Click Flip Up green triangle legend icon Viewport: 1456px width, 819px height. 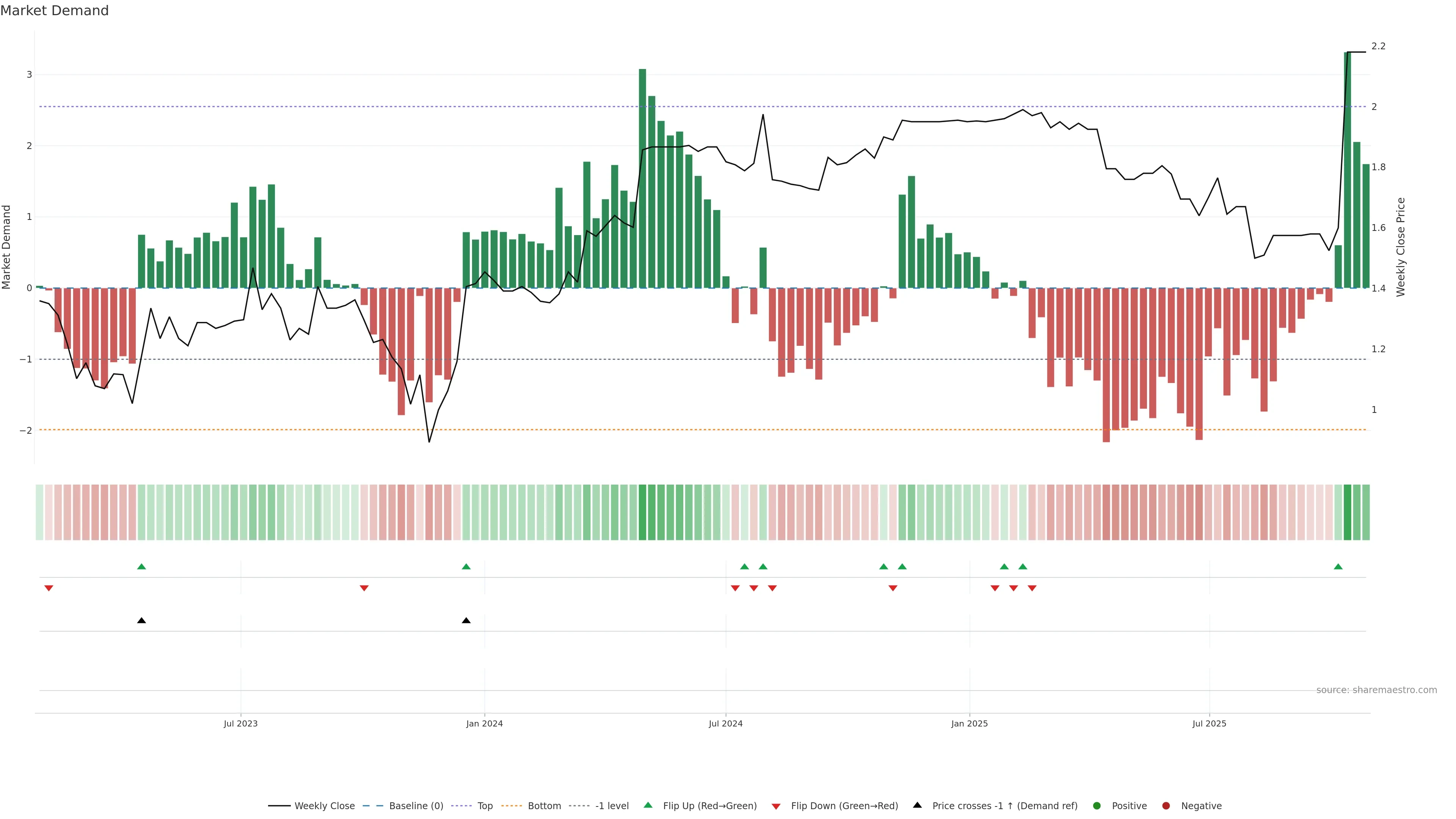pyautogui.click(x=648, y=805)
